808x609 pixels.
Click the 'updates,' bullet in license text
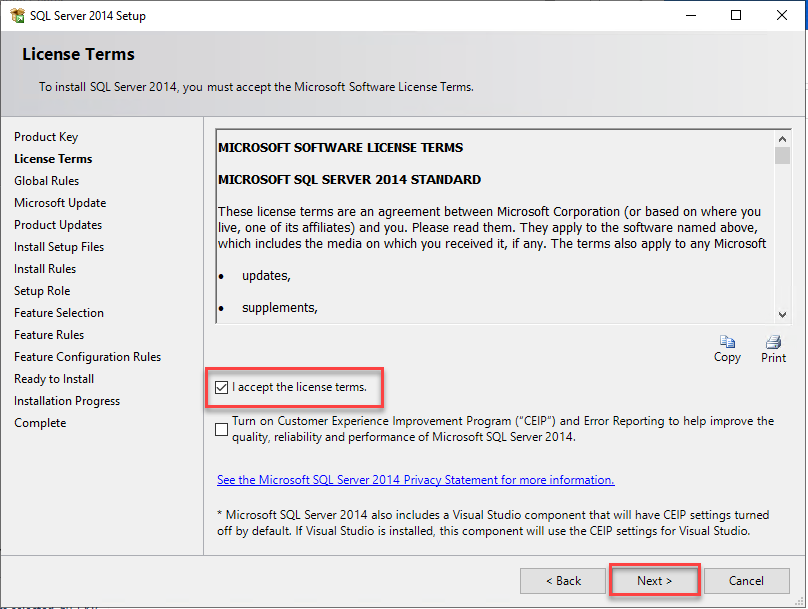tap(266, 276)
